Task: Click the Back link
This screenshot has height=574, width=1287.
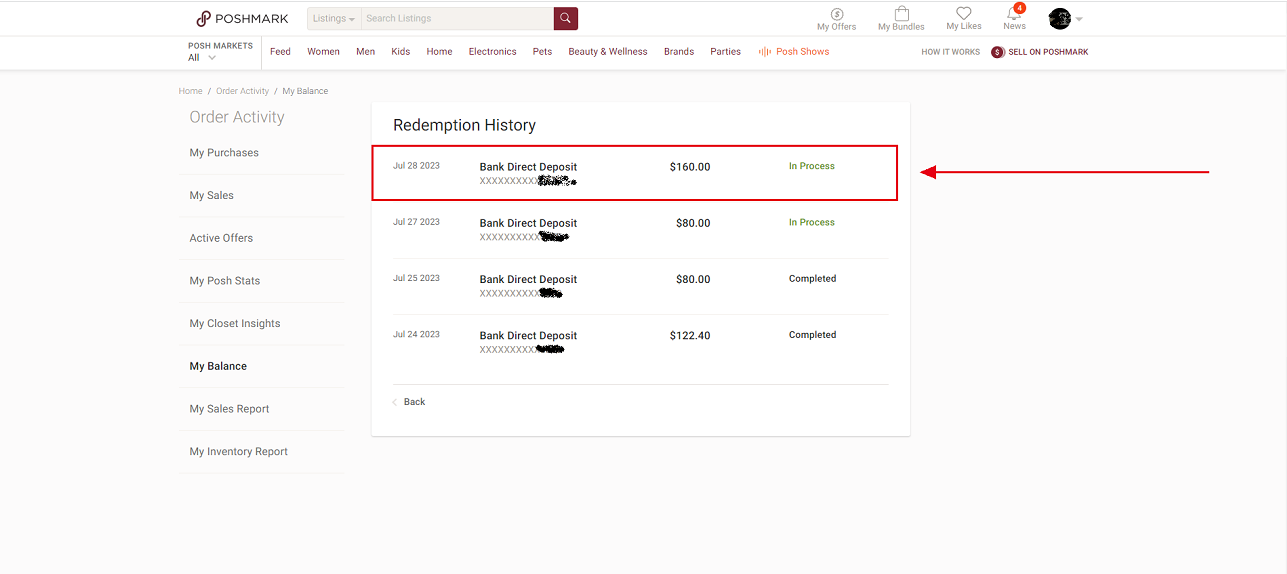Action: 413,402
